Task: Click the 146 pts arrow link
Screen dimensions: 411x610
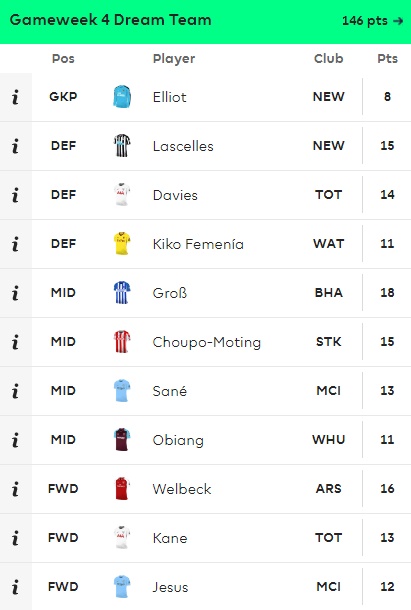Action: pos(372,21)
